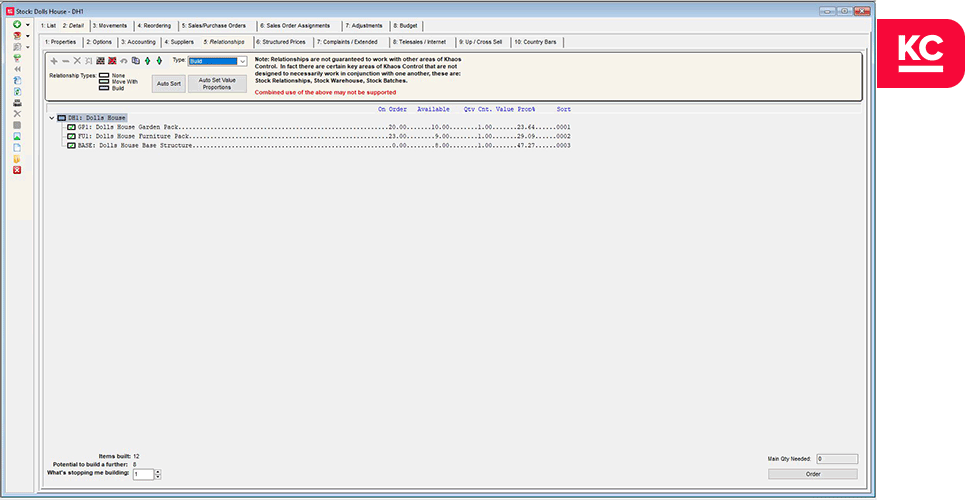Collapse the DH1: Dolls House tree node
965x500 pixels.
52,118
